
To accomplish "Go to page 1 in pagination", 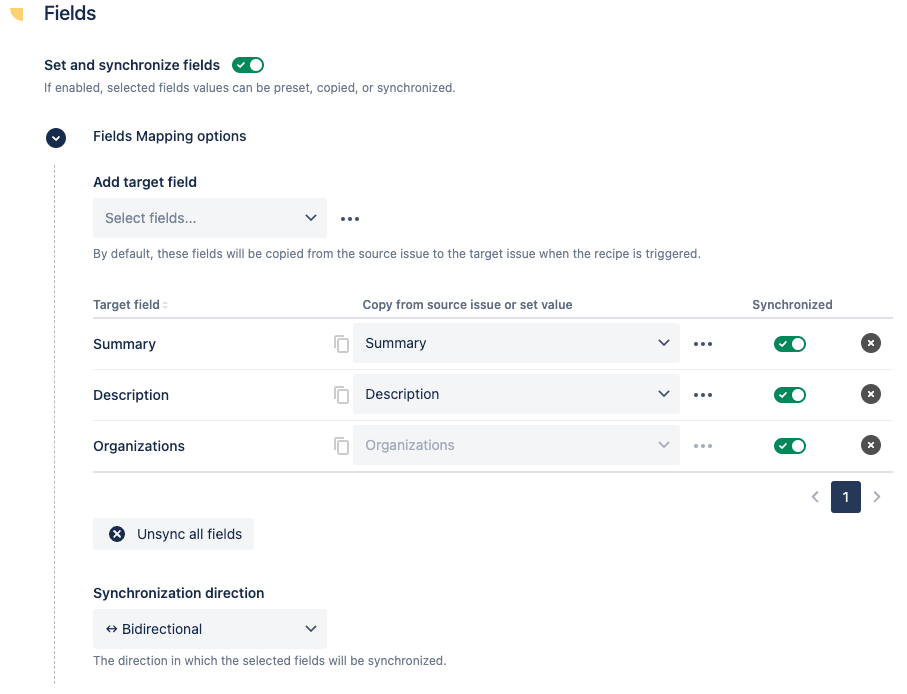I will [x=845, y=497].
